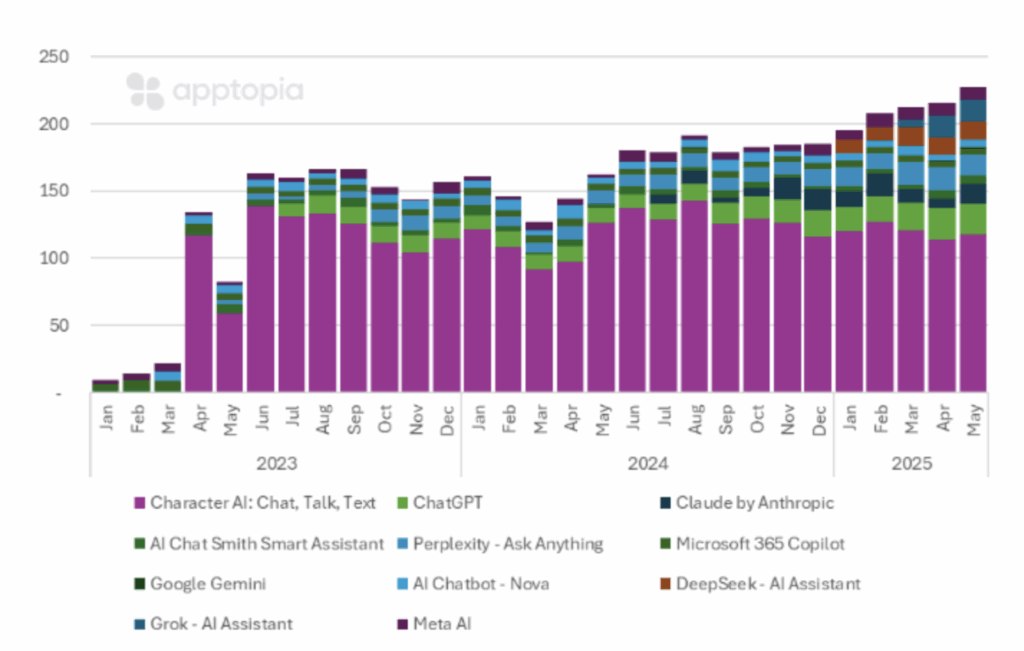Screen dimensions: 1024x651
Task: Select the 'Grok - AI Assistant' legend label
Action: click(221, 624)
